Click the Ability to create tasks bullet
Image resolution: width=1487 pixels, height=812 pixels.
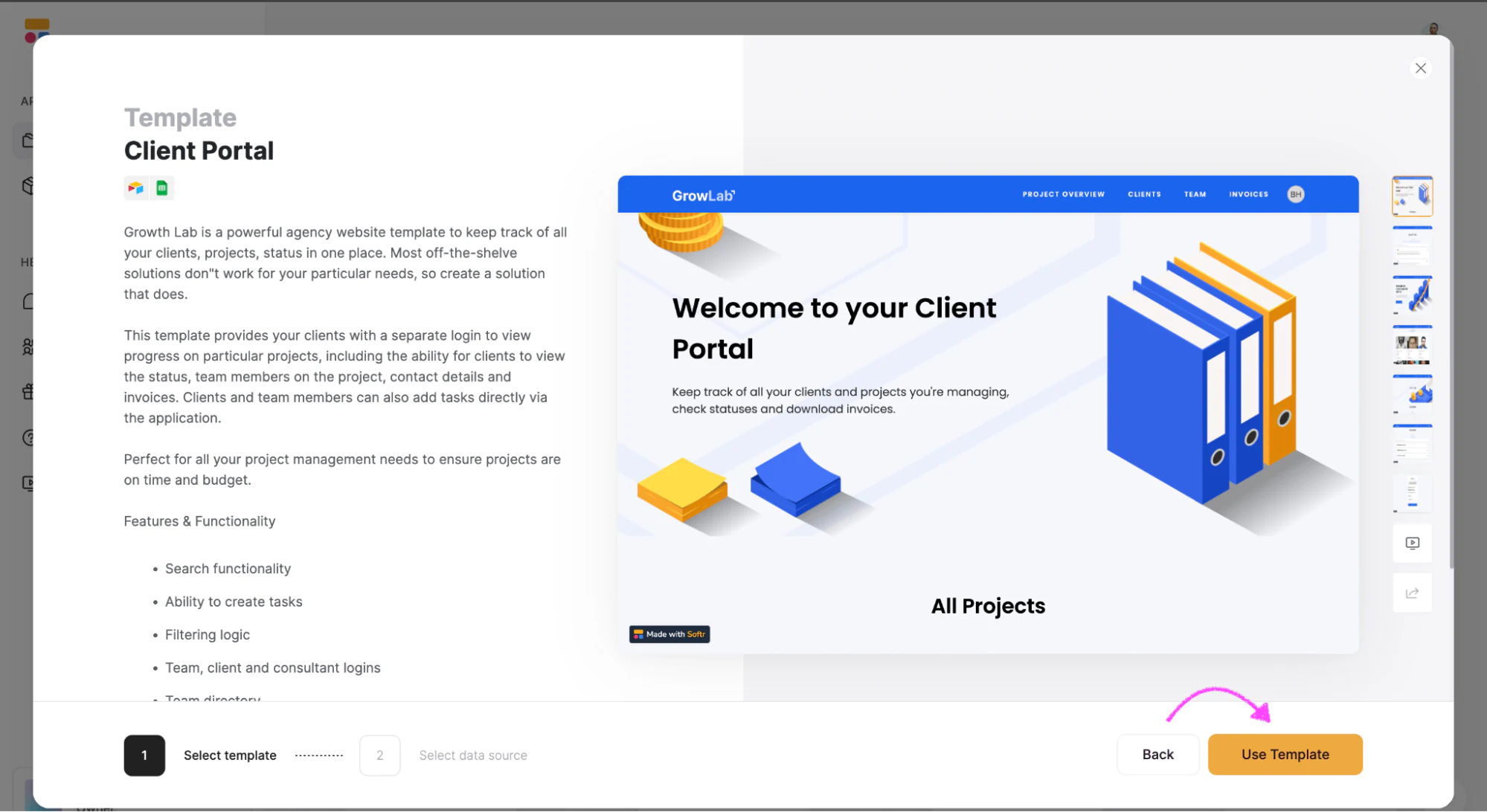[x=234, y=602]
